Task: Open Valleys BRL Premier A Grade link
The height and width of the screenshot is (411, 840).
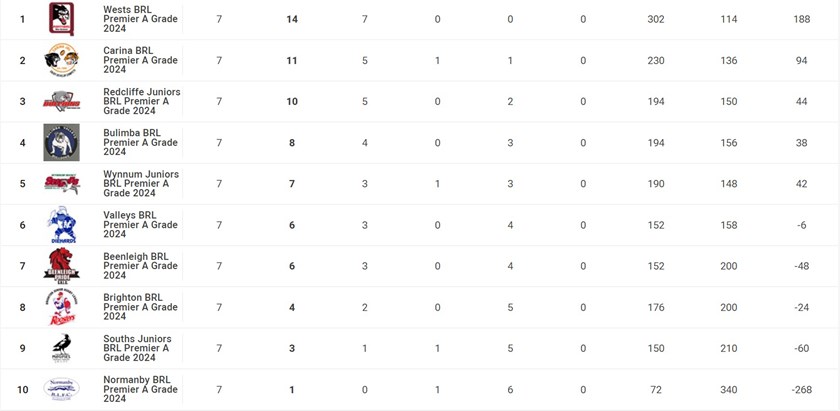Action: click(x=140, y=225)
